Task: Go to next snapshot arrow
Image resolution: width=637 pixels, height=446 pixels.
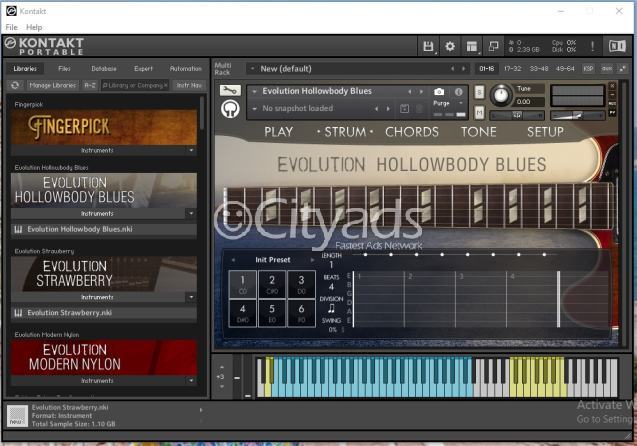Action: [x=388, y=108]
